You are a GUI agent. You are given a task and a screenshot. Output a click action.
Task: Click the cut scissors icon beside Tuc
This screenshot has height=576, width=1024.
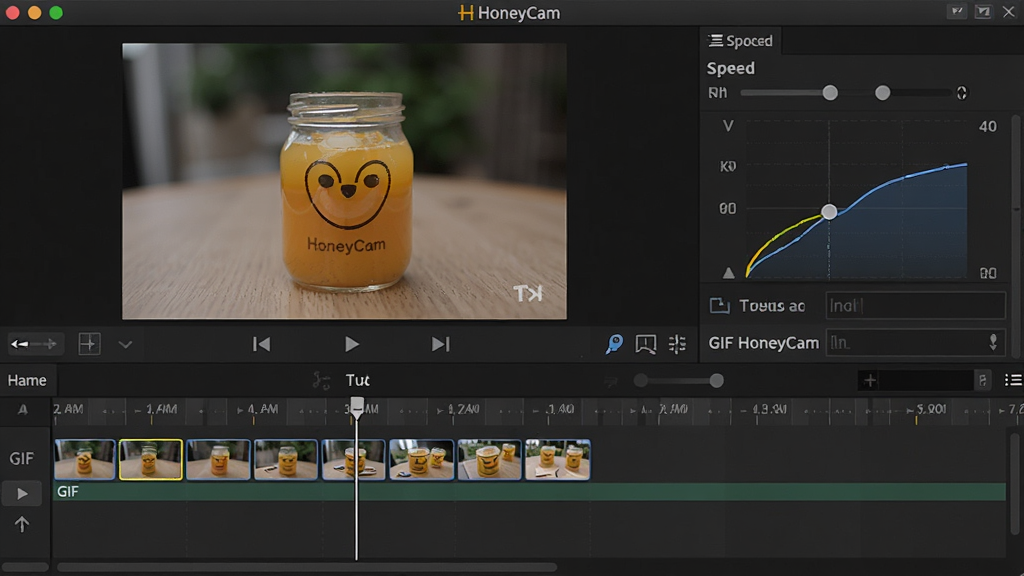[321, 380]
